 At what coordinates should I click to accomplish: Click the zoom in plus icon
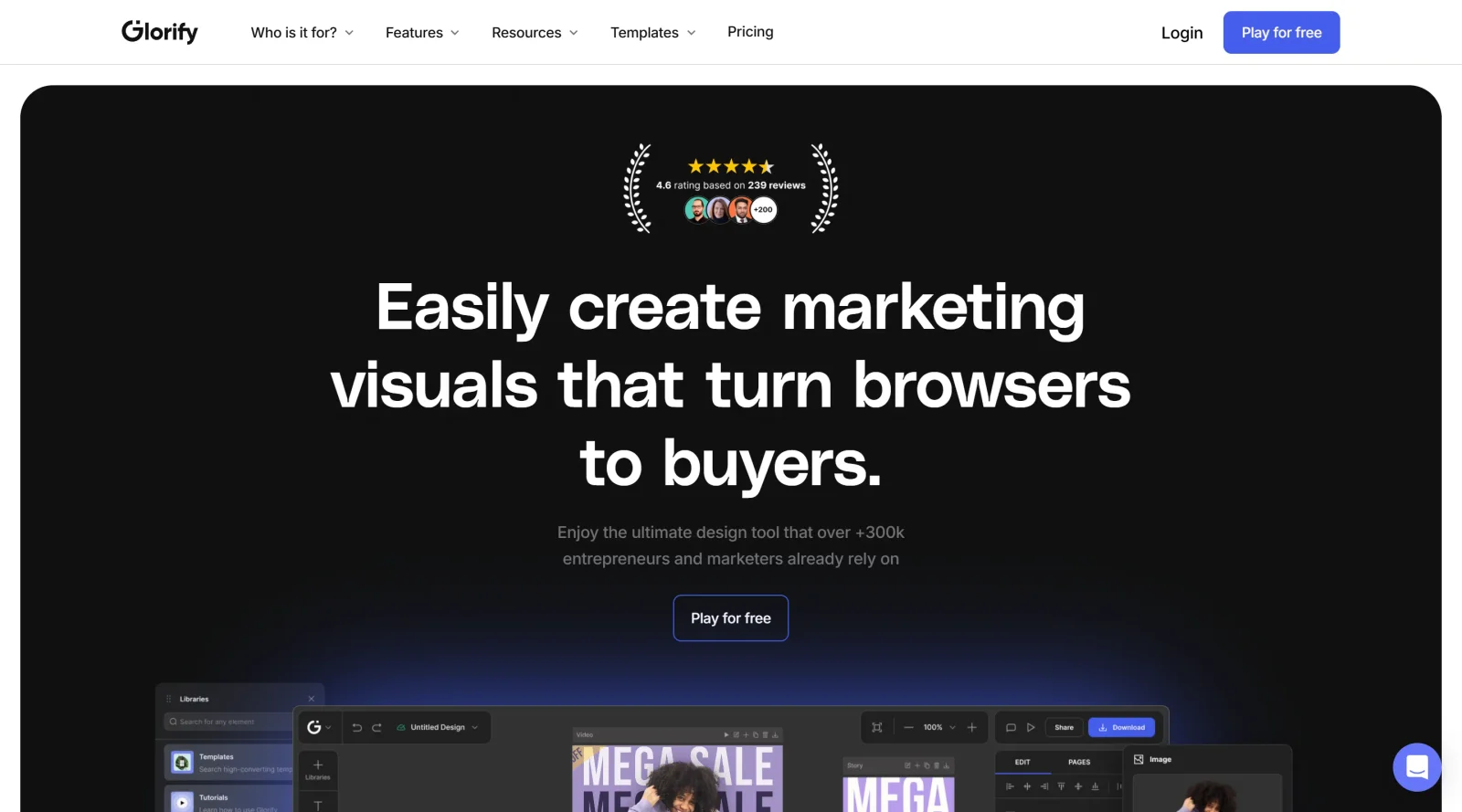coord(972,727)
